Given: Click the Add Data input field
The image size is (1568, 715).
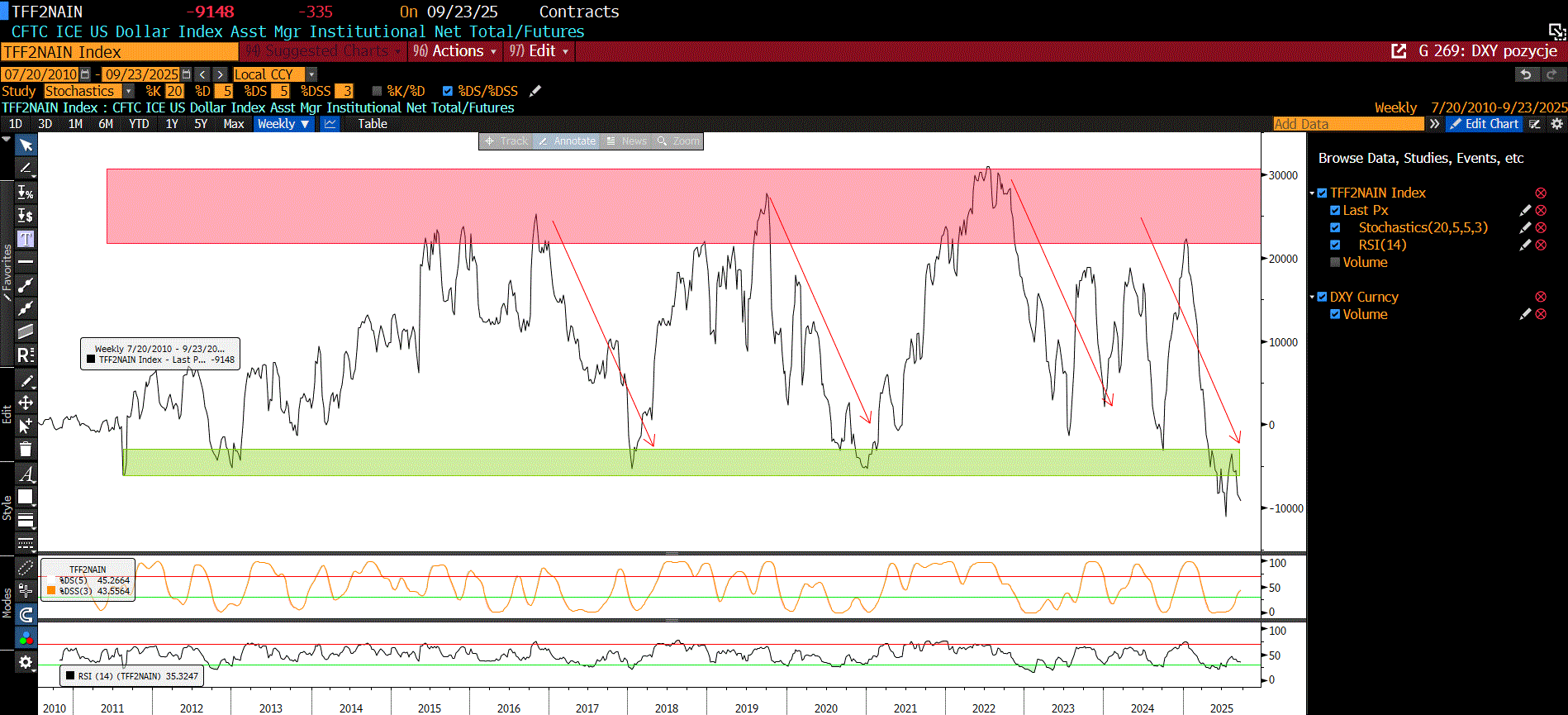Looking at the screenshot, I should (x=1347, y=124).
